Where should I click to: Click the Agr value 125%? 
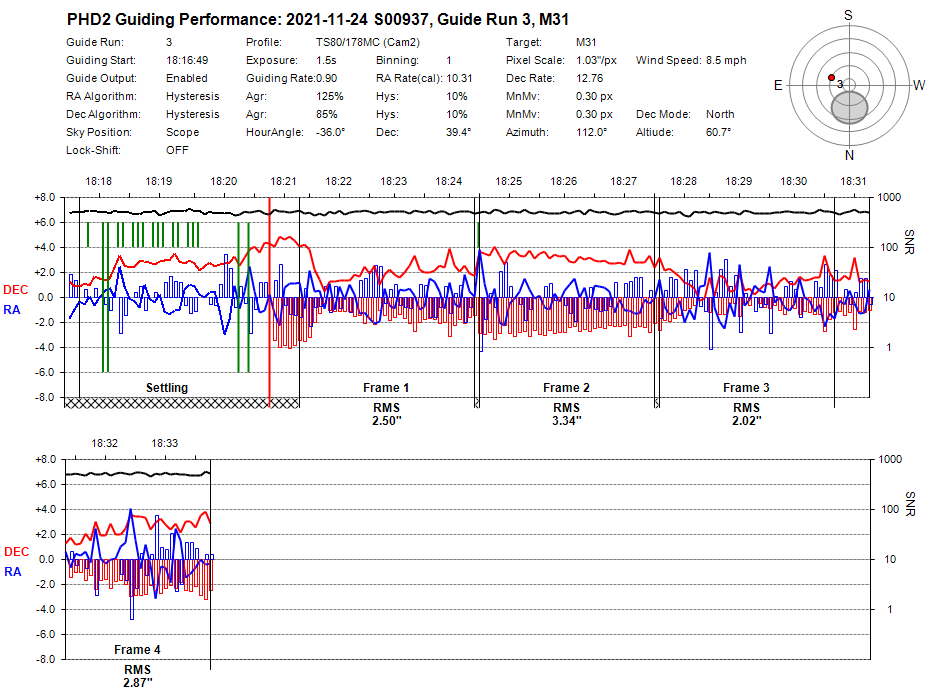click(330, 96)
